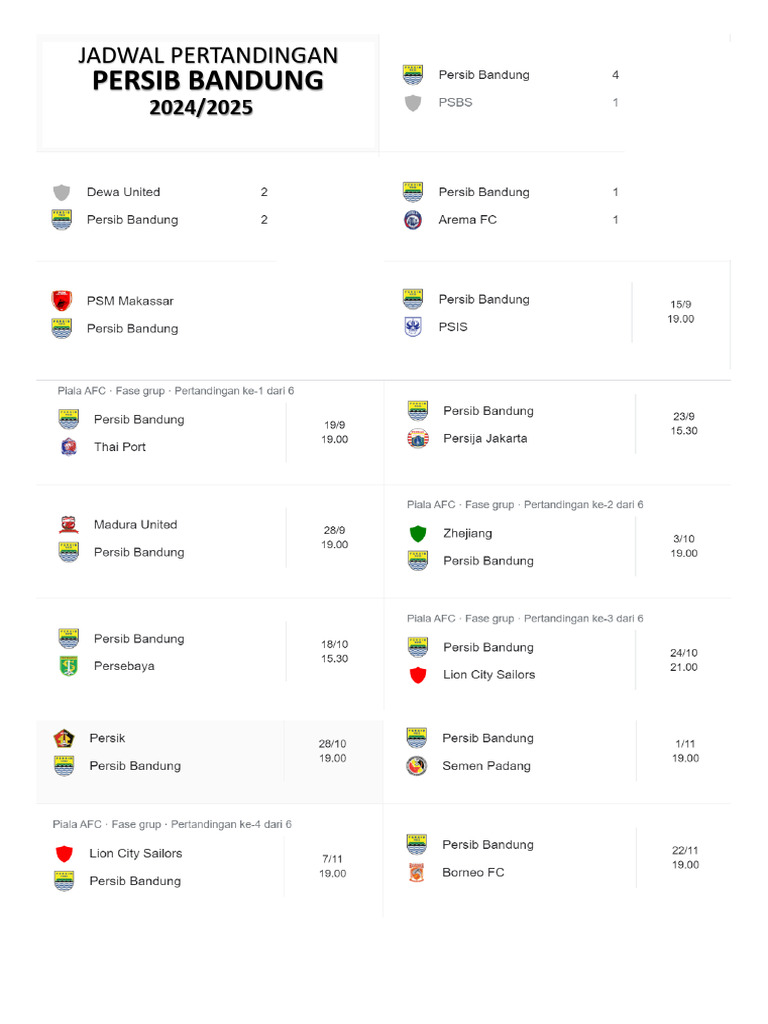Select the PSIS team logo
768x1024 pixels.
[x=413, y=327]
